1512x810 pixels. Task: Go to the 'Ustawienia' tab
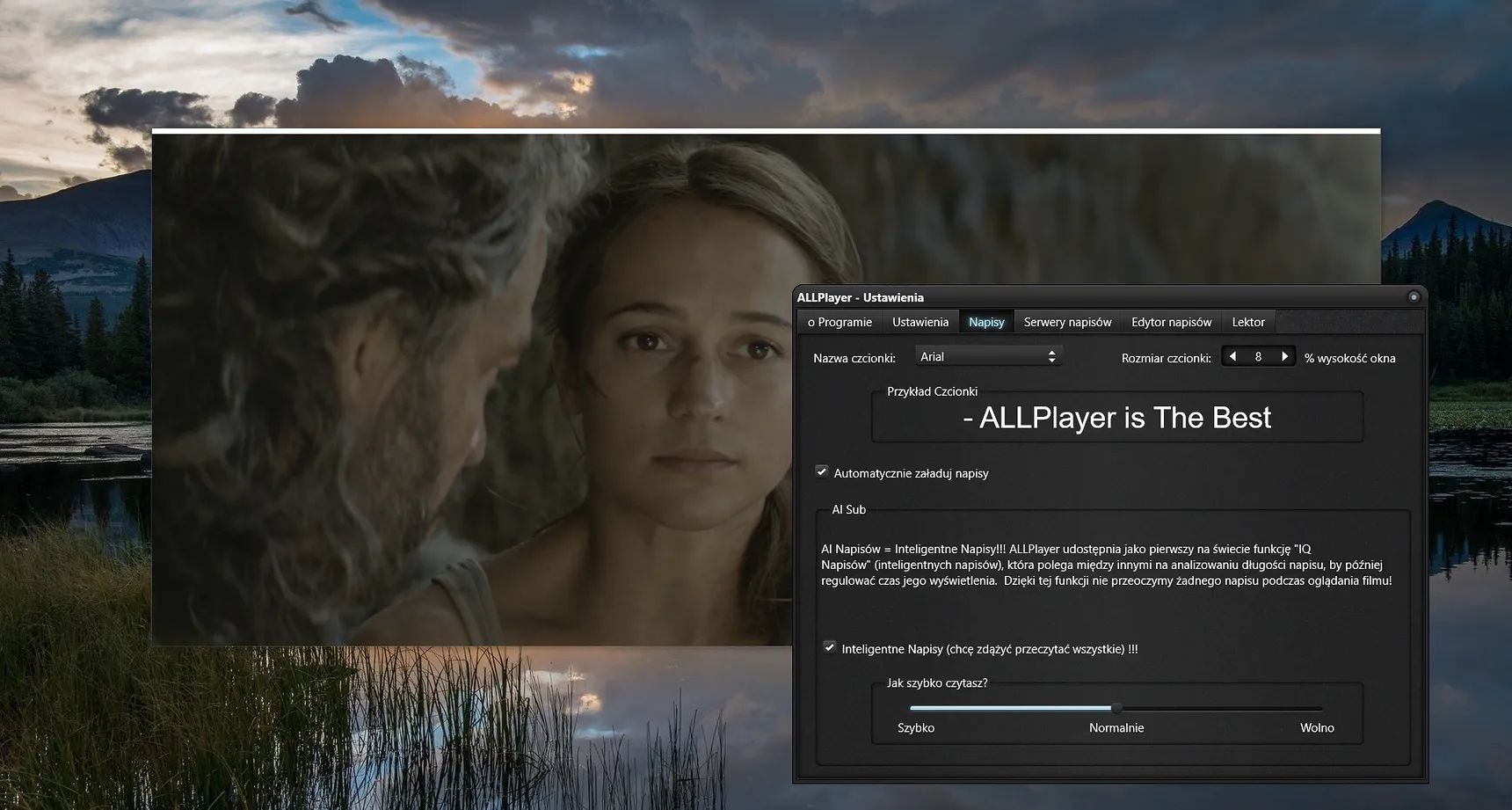(x=920, y=322)
